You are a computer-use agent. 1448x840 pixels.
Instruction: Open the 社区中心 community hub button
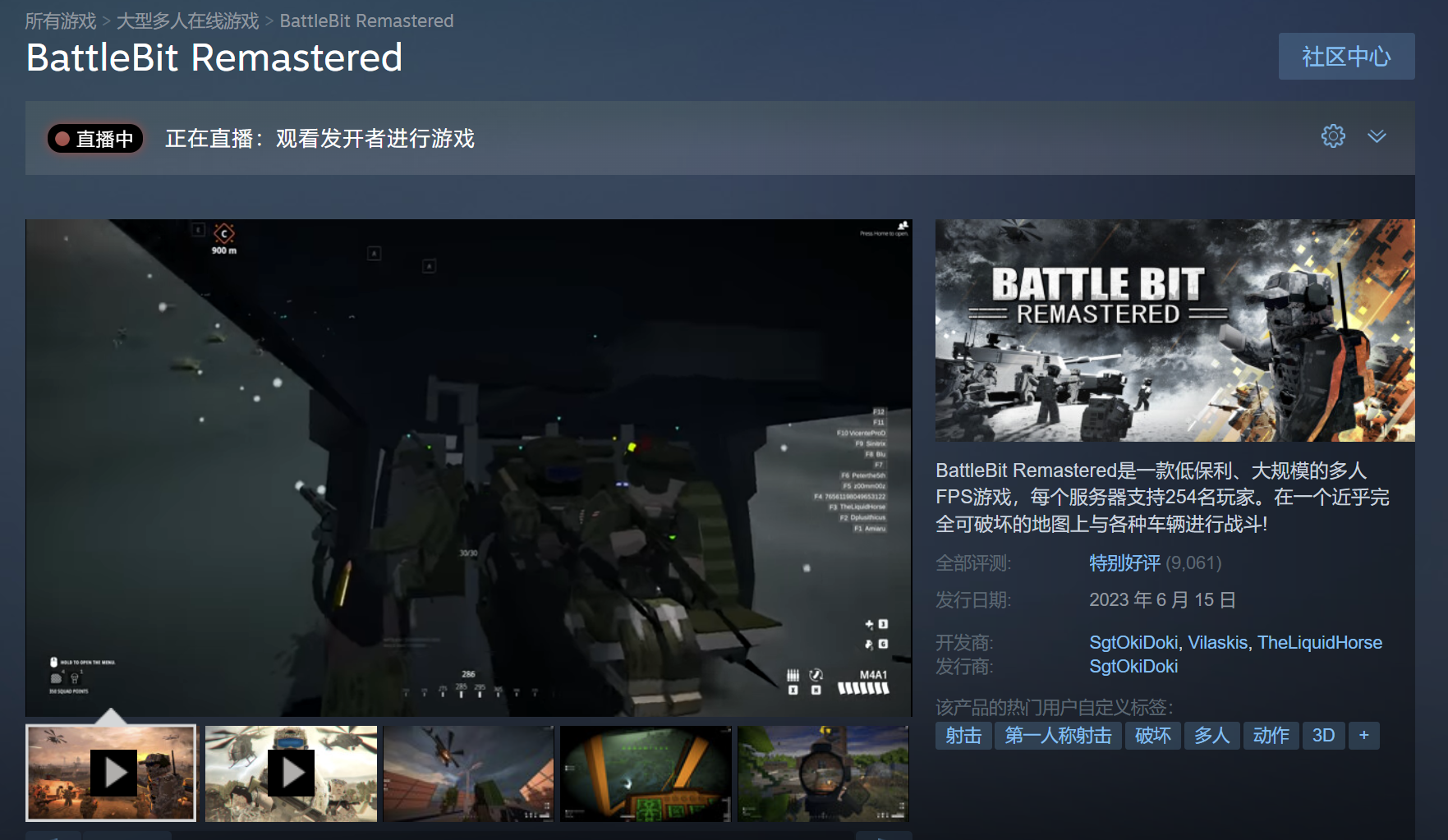point(1346,57)
